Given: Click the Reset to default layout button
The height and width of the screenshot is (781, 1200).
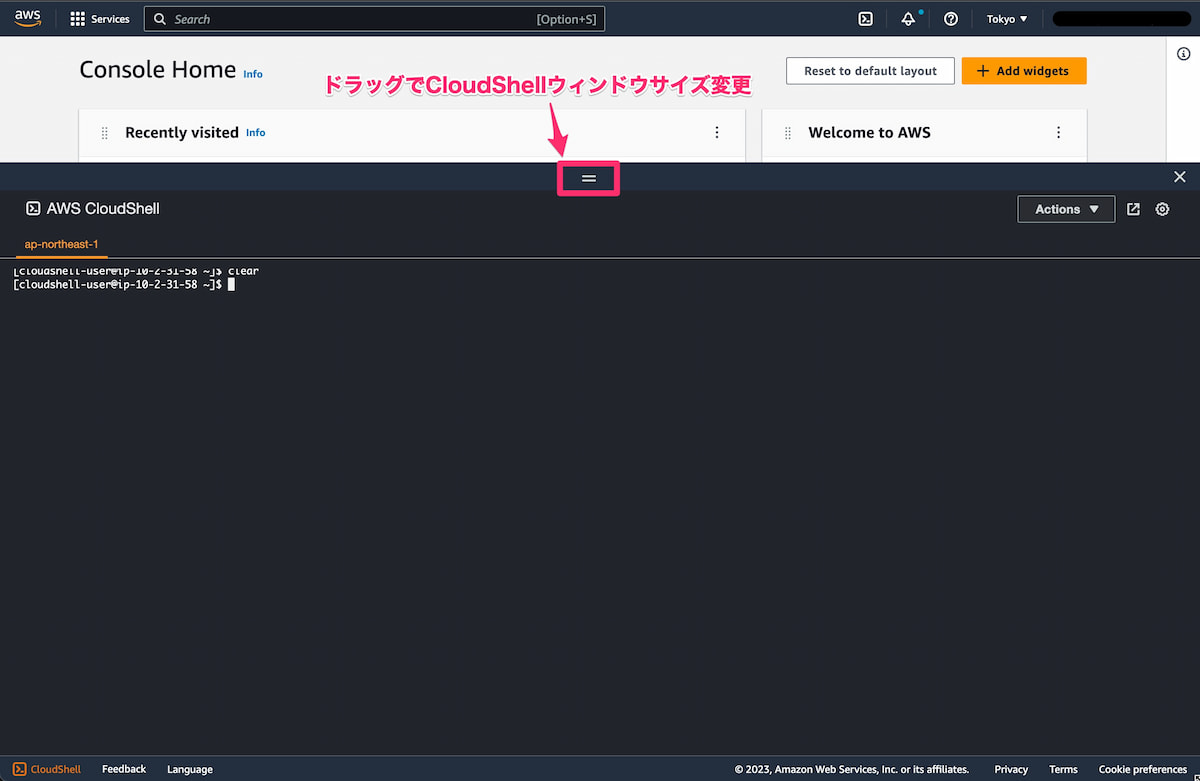Looking at the screenshot, I should (x=869, y=71).
